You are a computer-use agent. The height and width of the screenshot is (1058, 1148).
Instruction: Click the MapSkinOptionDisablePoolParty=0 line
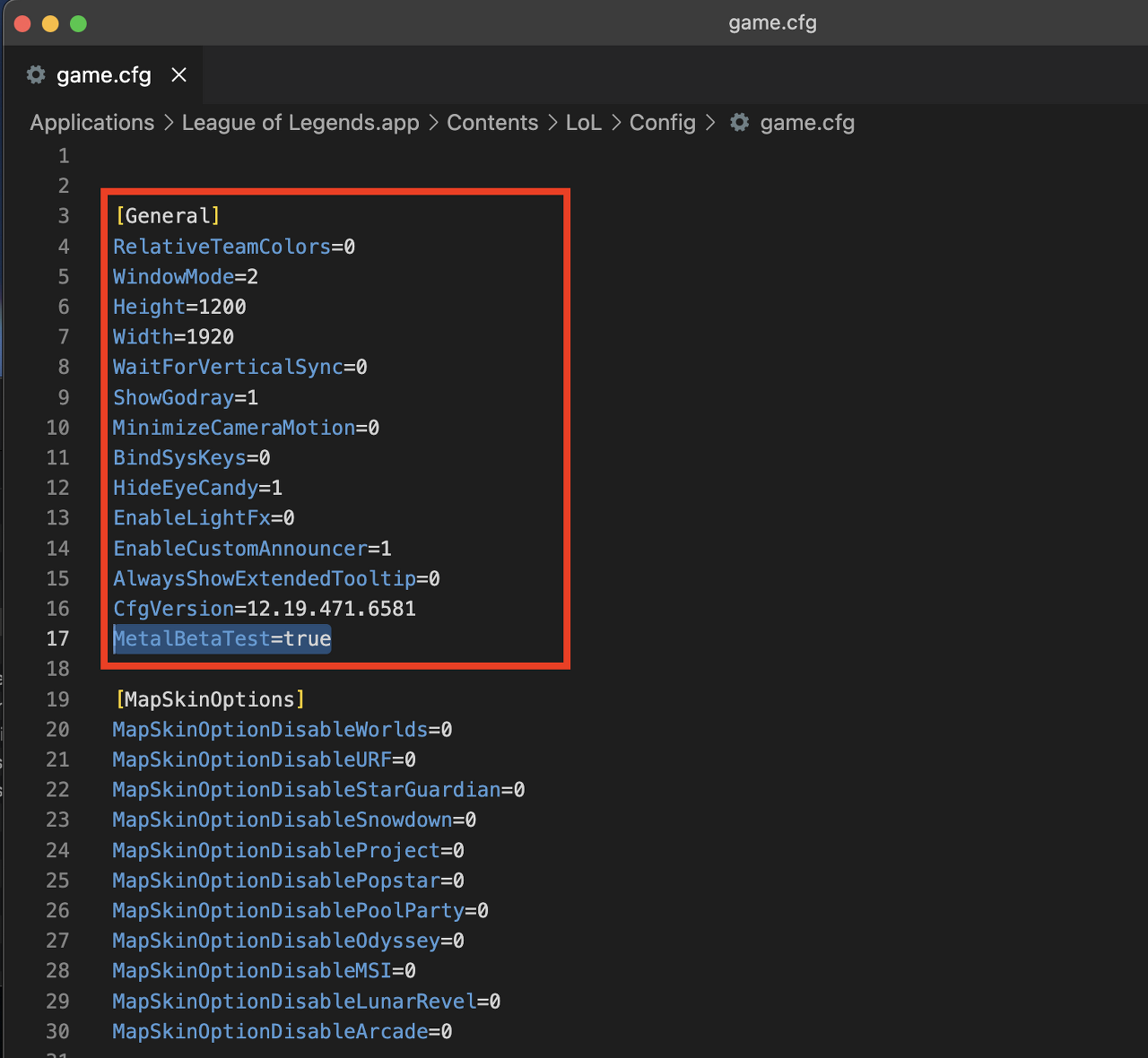(300, 910)
